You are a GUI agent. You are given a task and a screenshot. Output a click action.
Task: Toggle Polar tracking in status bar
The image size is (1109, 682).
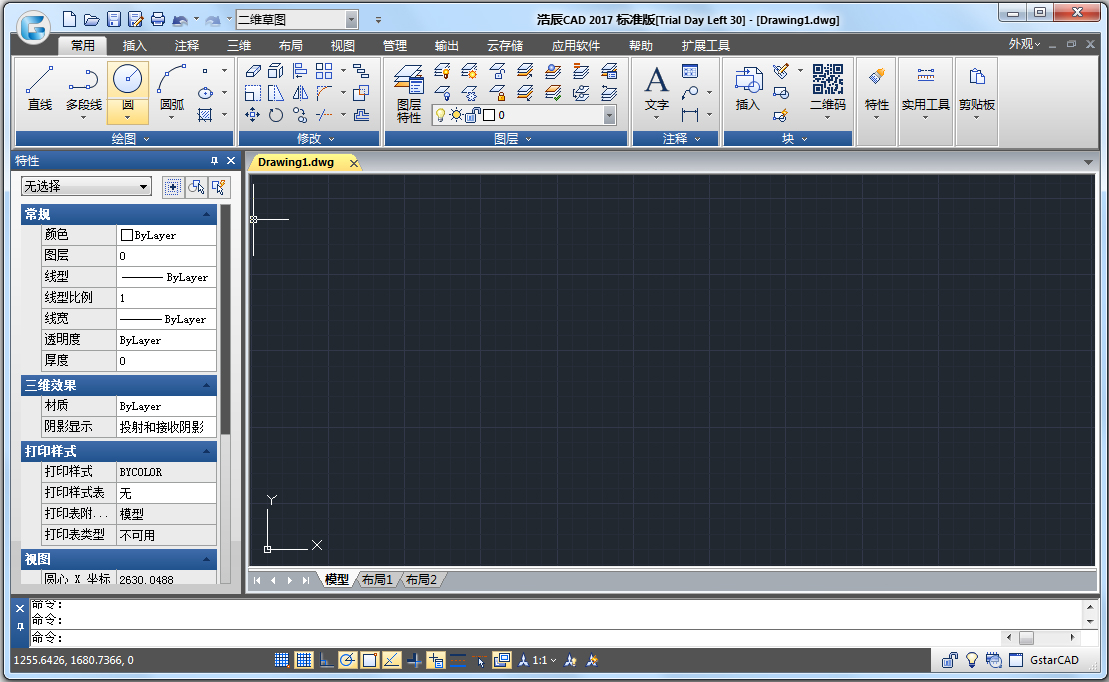pyautogui.click(x=347, y=660)
